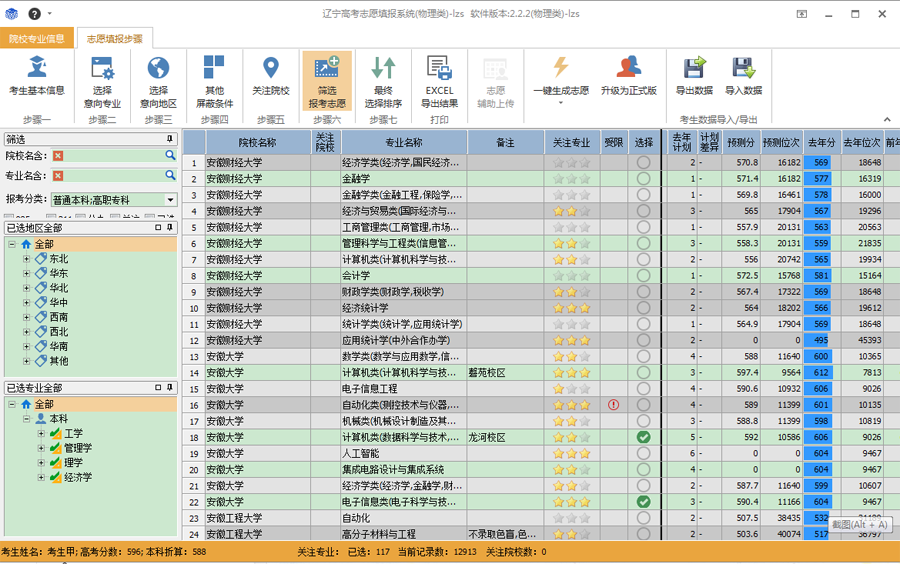Open 选择意向地区 globe icon
This screenshot has width=900, height=564.
pyautogui.click(x=158, y=68)
